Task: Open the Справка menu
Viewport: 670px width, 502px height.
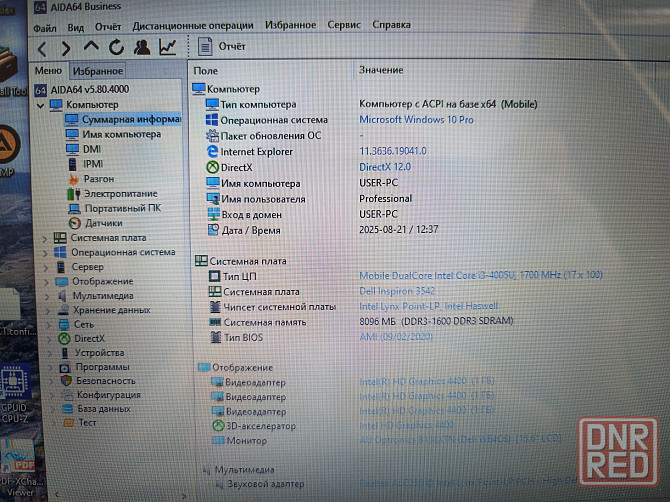Action: pos(391,24)
